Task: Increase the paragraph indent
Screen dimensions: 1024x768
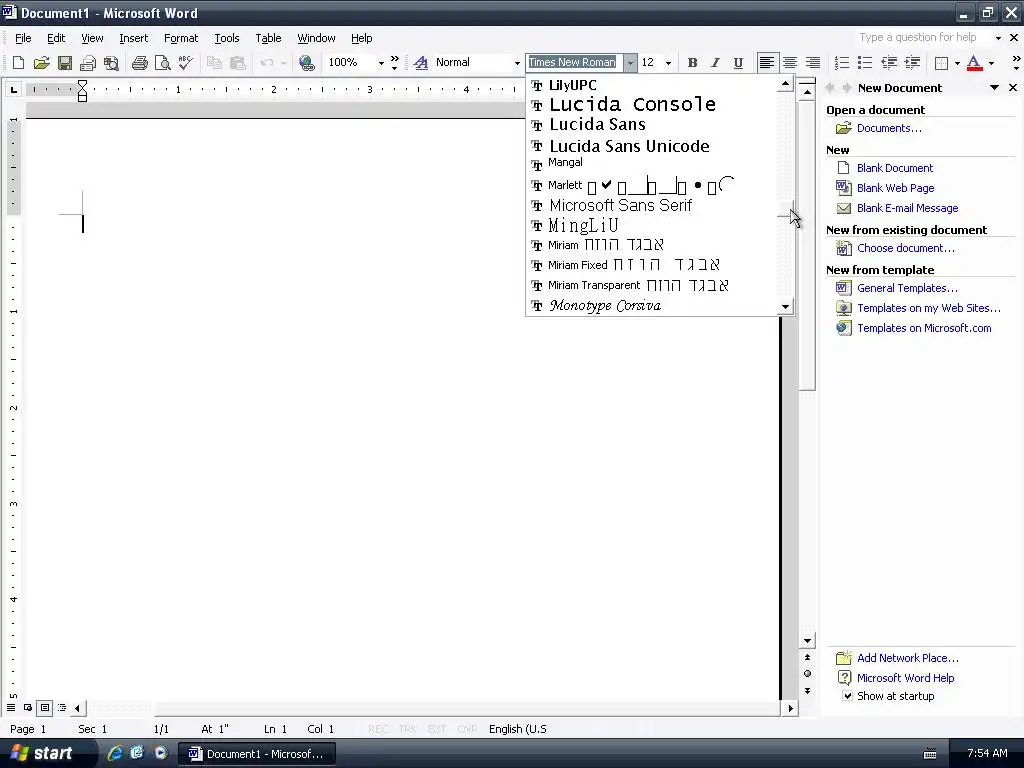Action: pyautogui.click(x=912, y=63)
